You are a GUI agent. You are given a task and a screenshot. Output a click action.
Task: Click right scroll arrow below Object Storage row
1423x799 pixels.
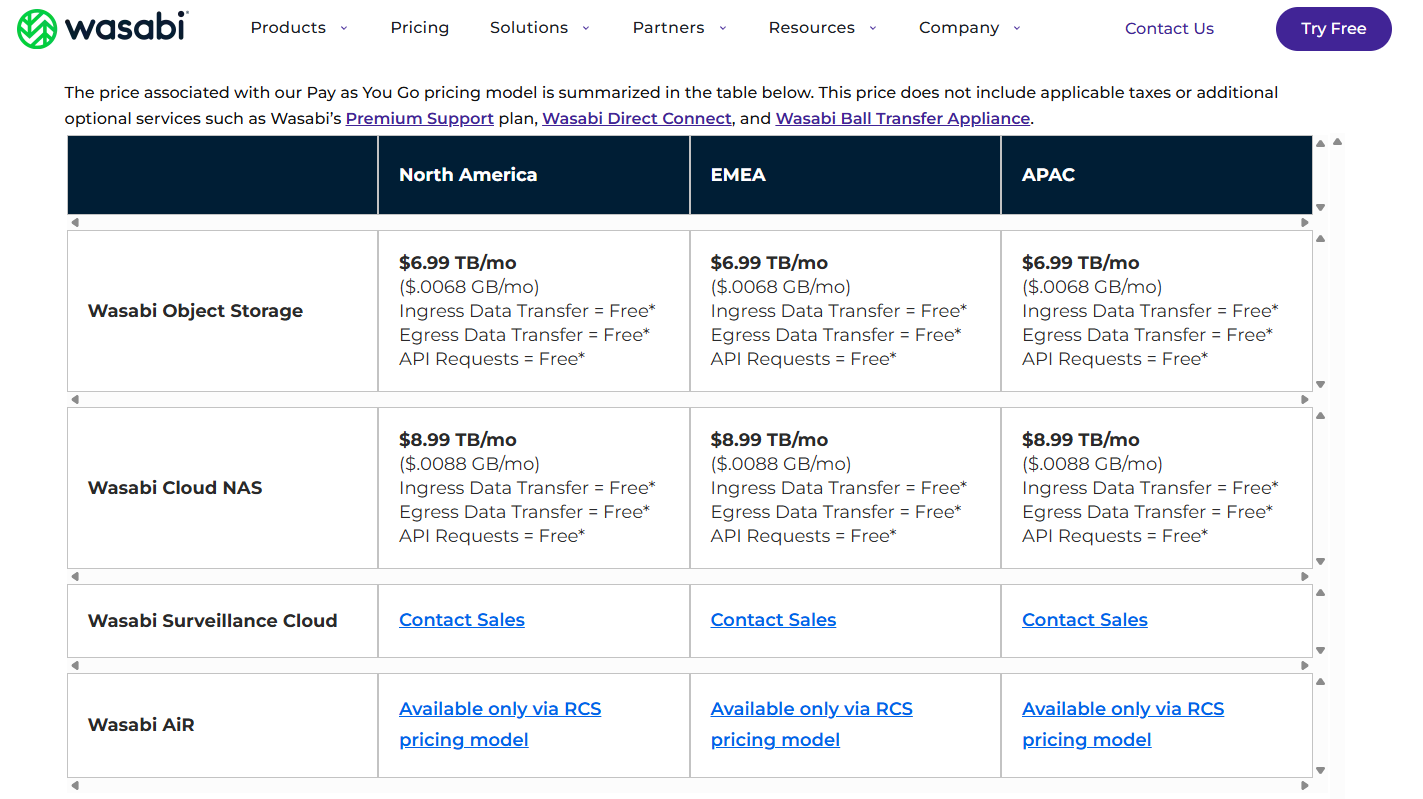click(1304, 400)
